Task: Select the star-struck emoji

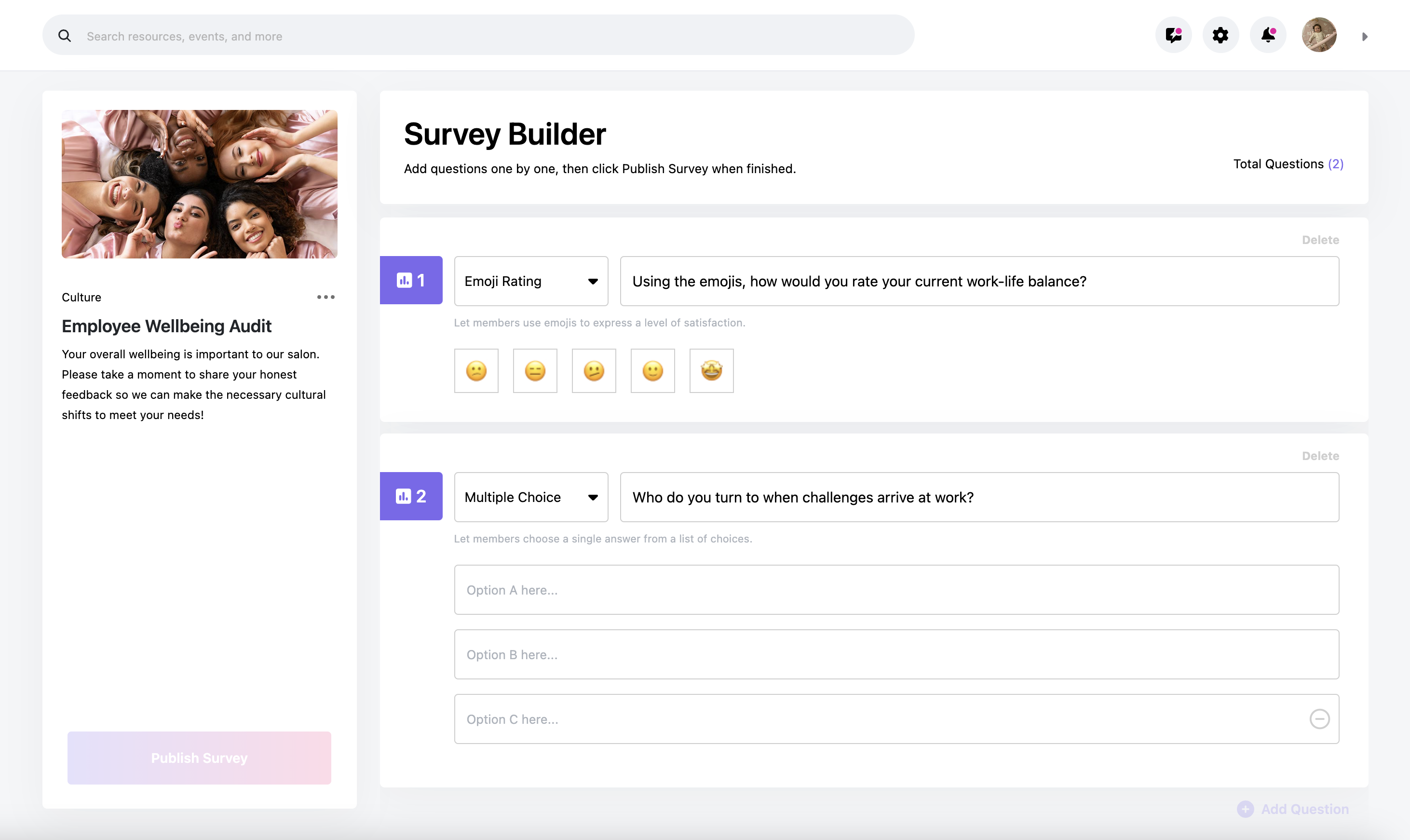Action: click(x=711, y=371)
